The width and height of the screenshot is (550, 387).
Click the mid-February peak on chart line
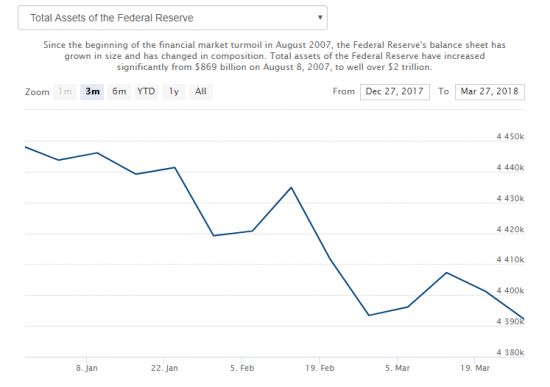(x=291, y=188)
